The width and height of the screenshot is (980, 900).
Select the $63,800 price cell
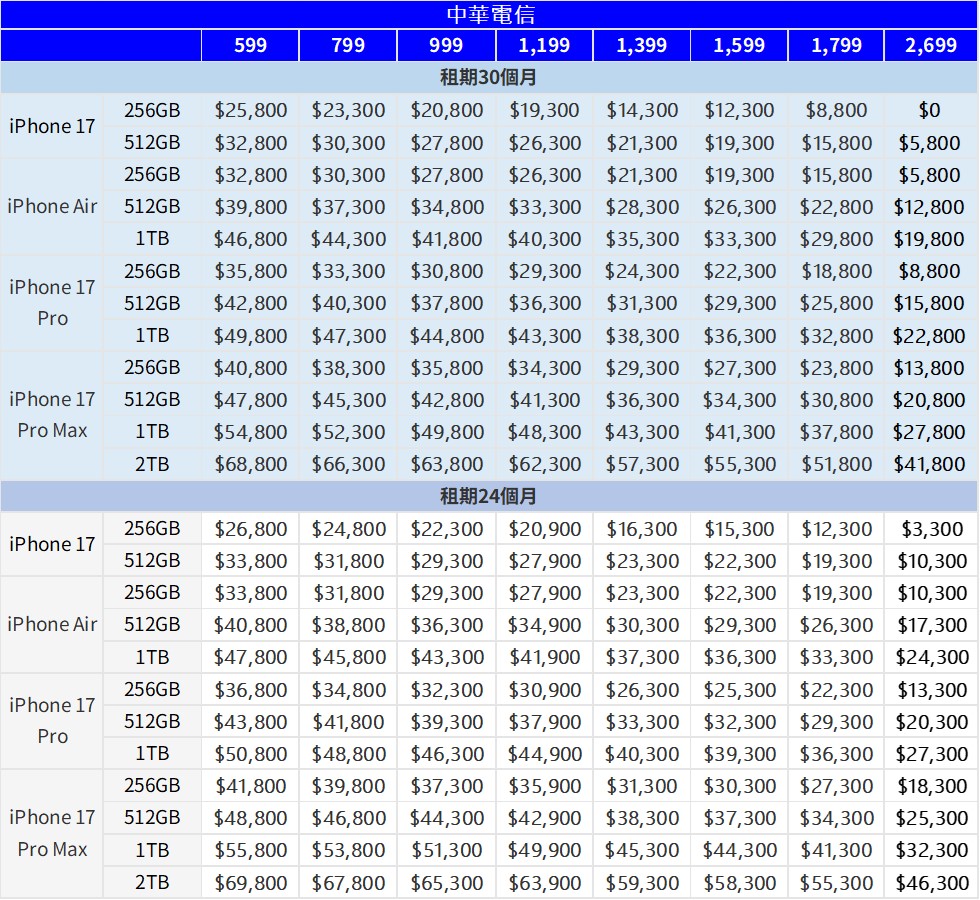coord(447,464)
